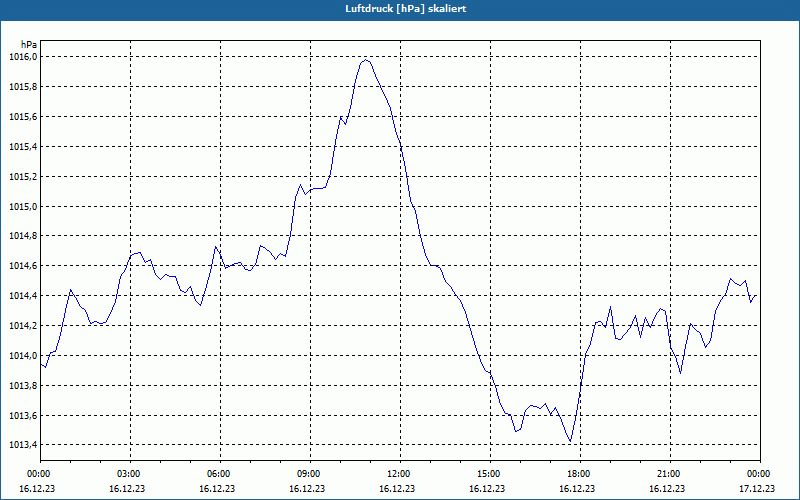Screen dimensions: 800x500
Task: Click the 06:00 time axis label
Action: [220, 474]
